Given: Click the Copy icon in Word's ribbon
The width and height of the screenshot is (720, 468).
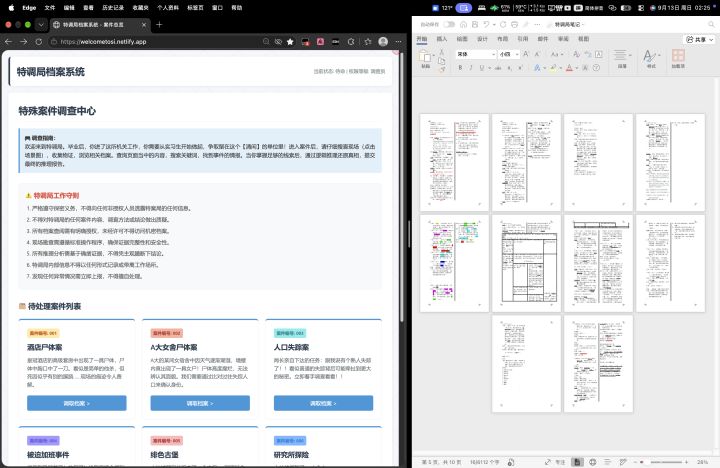Looking at the screenshot, I should 441,61.
